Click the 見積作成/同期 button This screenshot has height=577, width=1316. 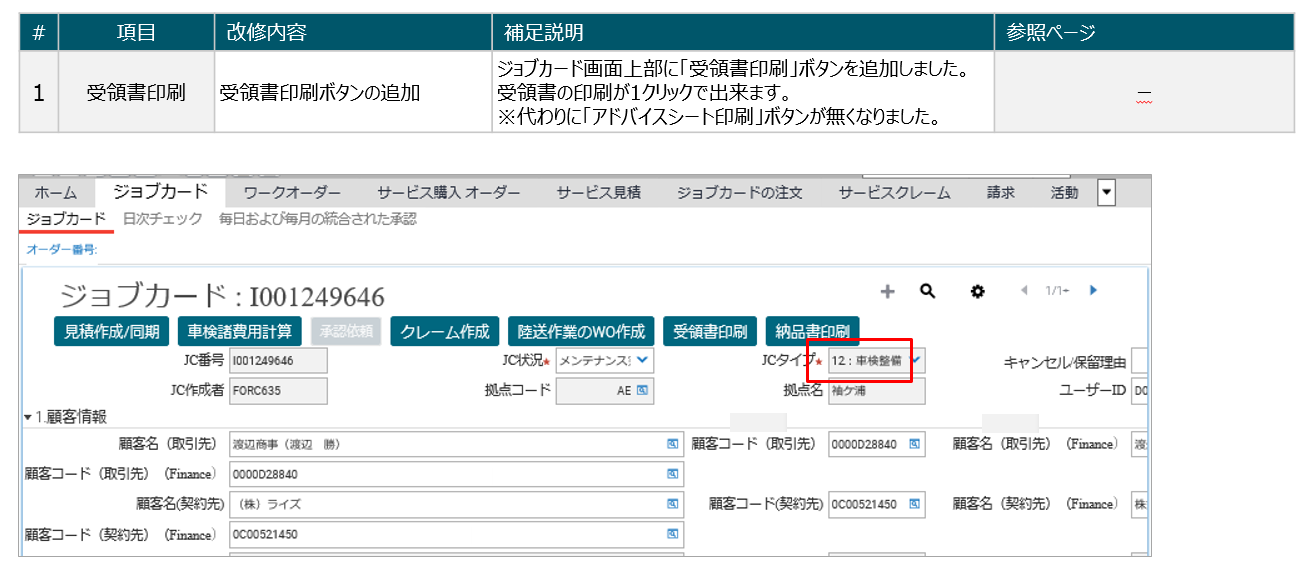tap(111, 332)
